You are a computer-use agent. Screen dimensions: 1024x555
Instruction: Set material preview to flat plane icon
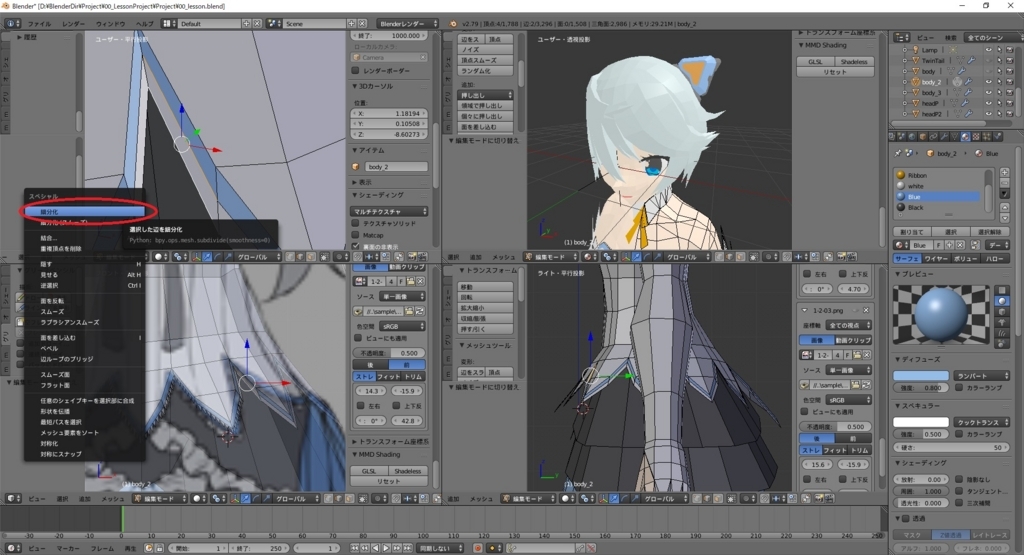click(x=1002, y=290)
